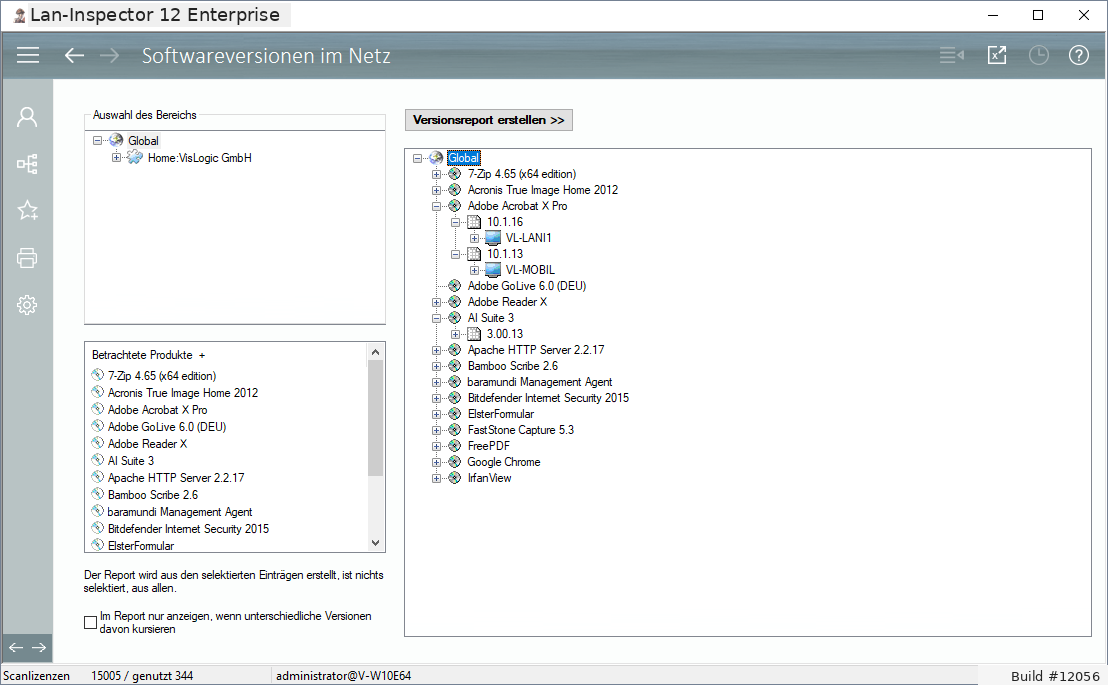Select AI Suite 3 in product list
This screenshot has width=1108, height=685.
(x=131, y=461)
